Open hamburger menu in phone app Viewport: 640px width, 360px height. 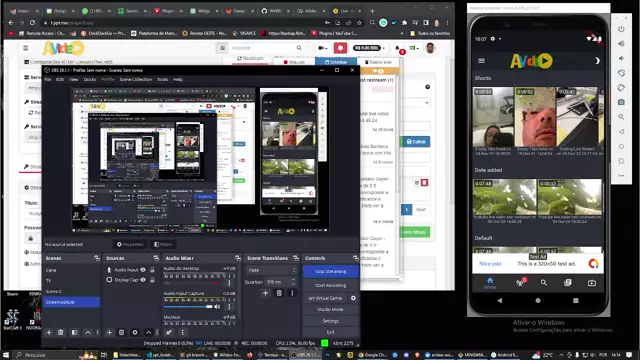pos(482,61)
